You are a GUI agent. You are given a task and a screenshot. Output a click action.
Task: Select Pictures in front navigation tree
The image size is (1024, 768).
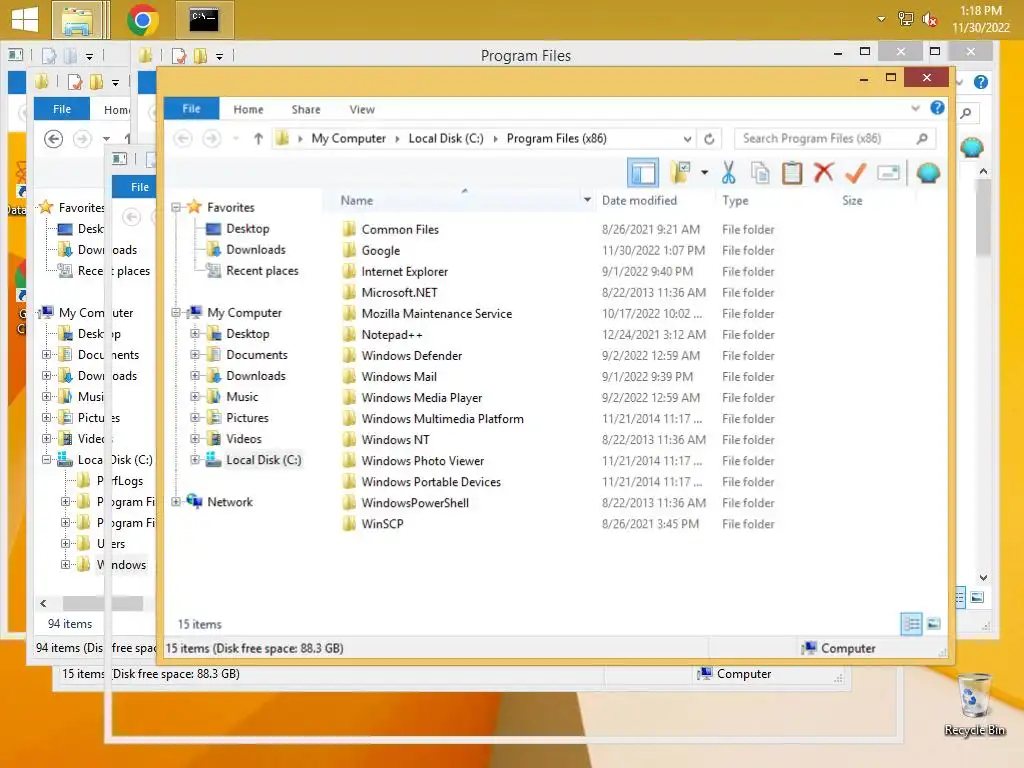click(x=247, y=418)
